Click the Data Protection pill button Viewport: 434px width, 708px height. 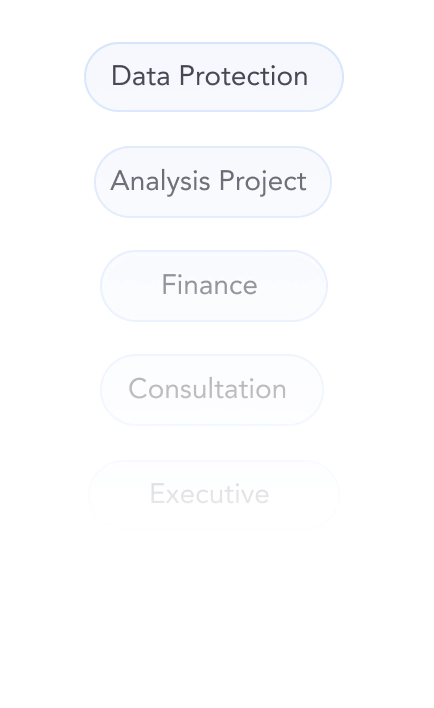tap(214, 77)
